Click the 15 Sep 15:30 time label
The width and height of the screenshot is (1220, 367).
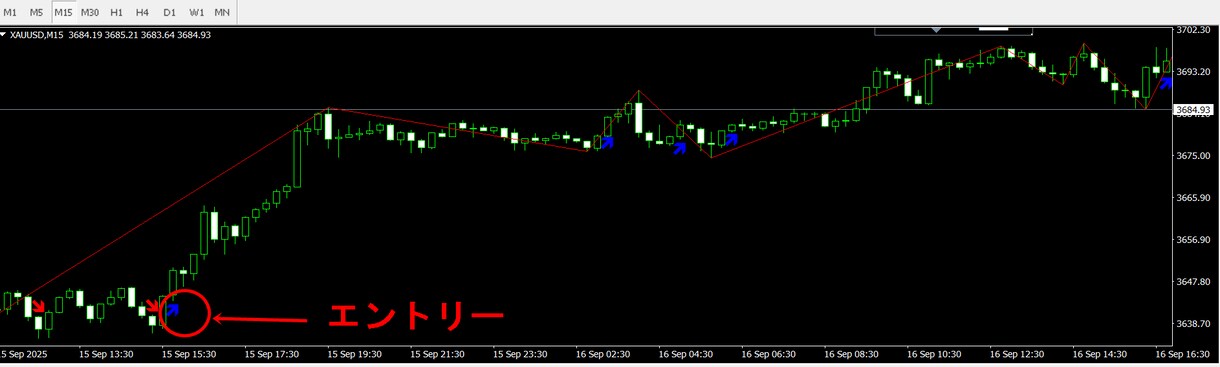190,354
